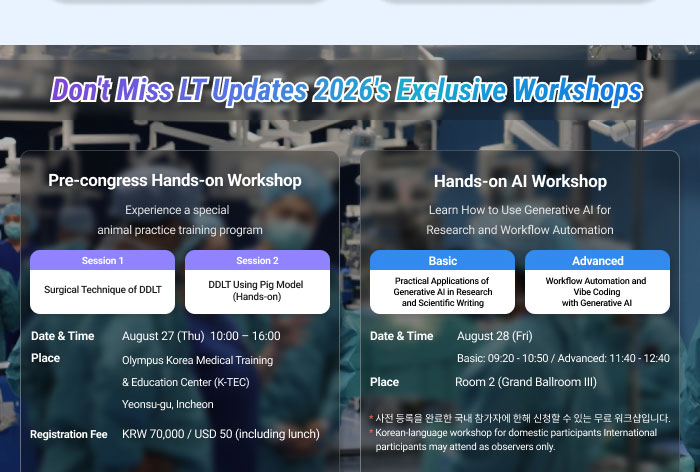Click 'Date & Time' label in AI Workshop card
This screenshot has width=700, height=472.
[x=401, y=336]
